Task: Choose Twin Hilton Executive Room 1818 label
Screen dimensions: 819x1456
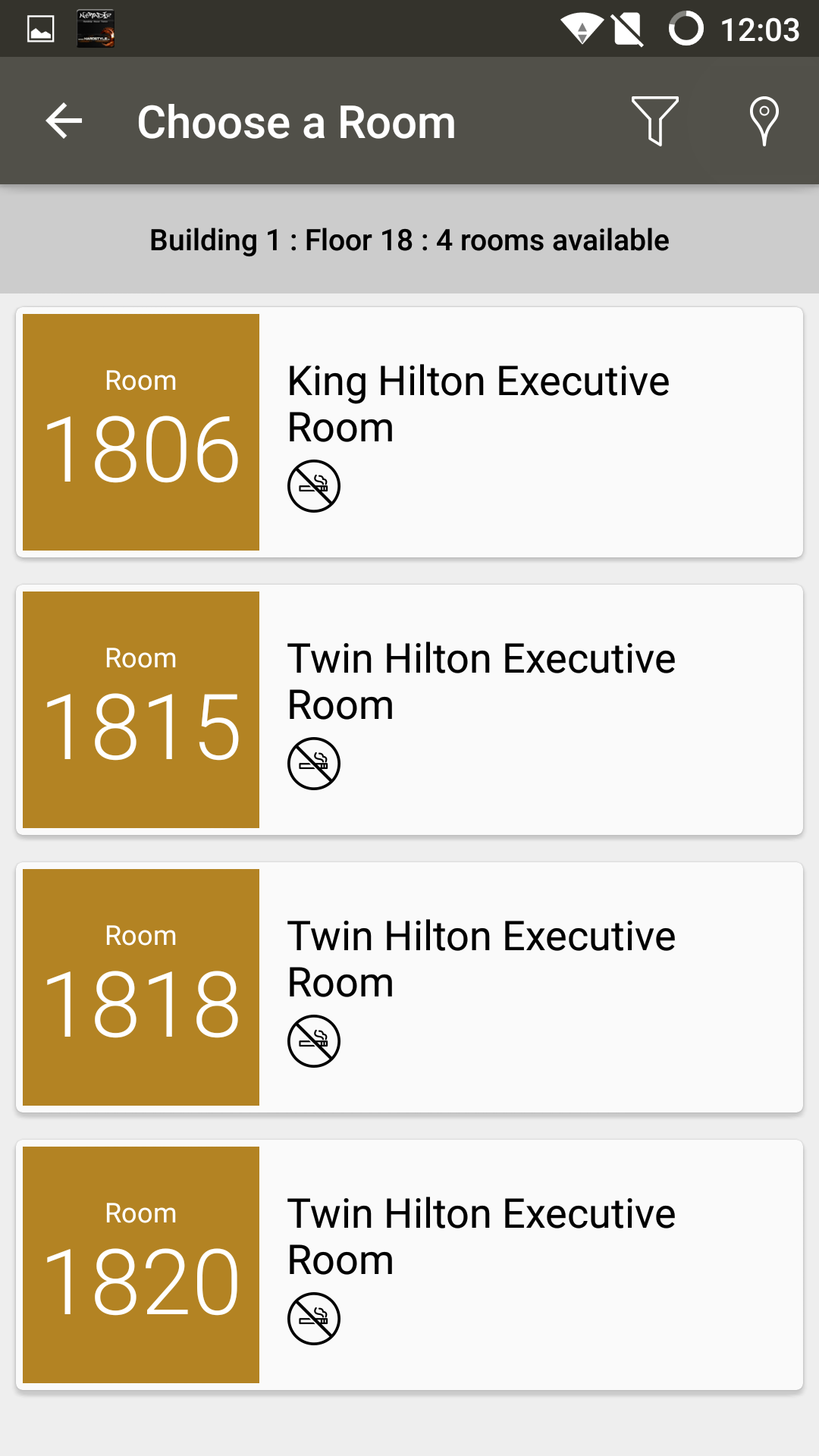Action: (x=481, y=959)
